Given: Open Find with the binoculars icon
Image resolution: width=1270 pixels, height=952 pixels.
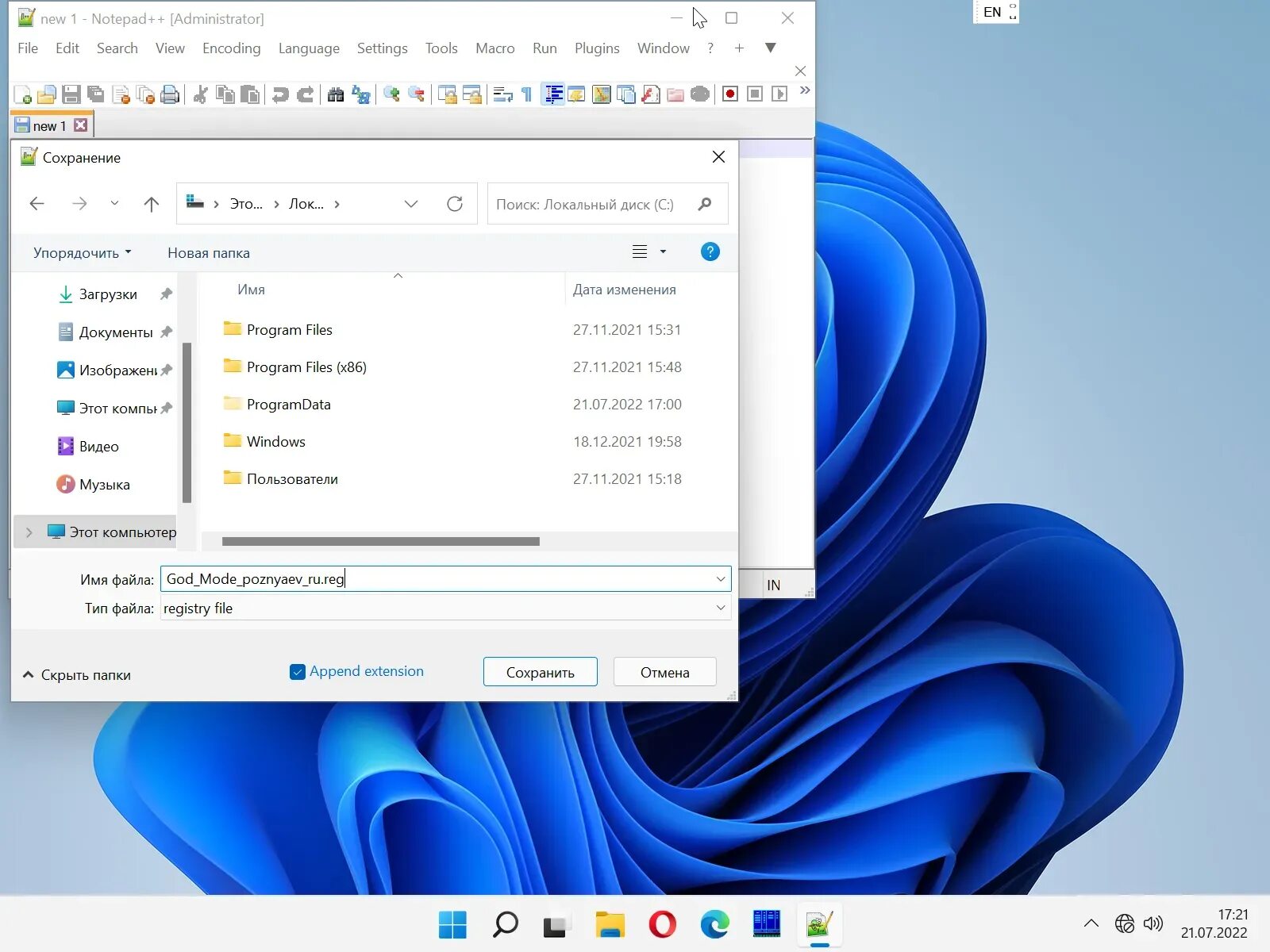Looking at the screenshot, I should click(x=336, y=95).
